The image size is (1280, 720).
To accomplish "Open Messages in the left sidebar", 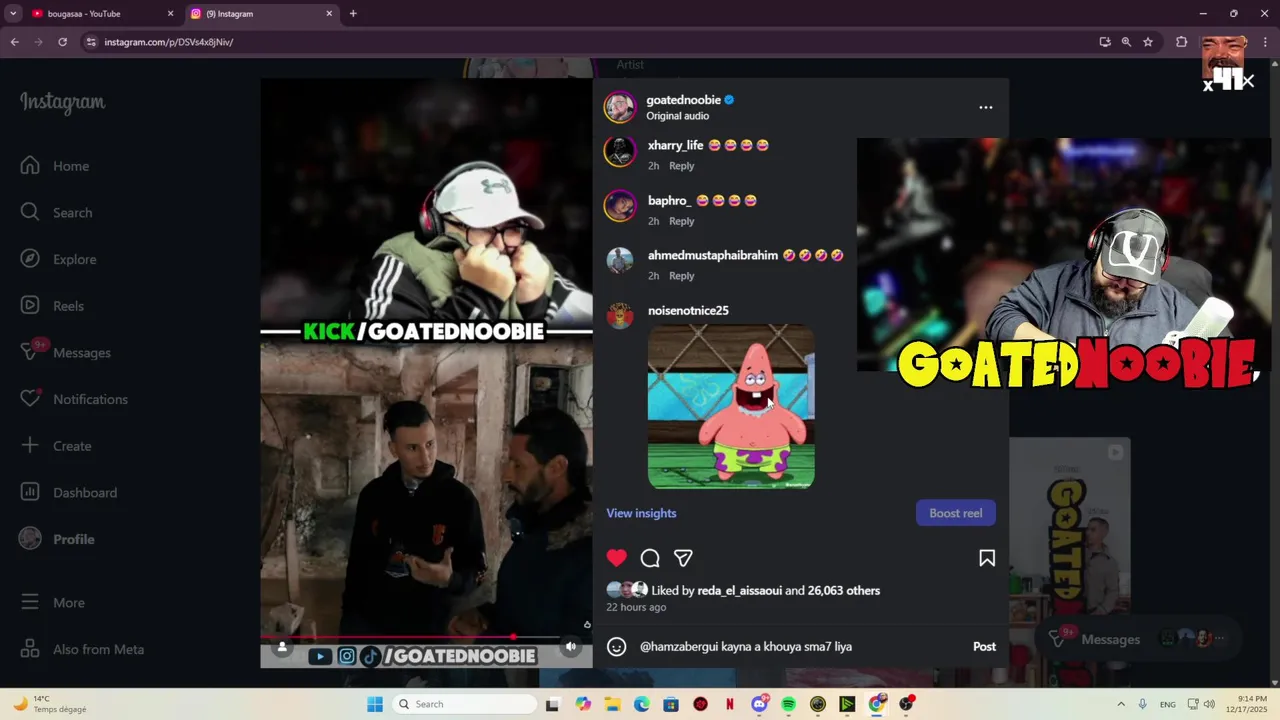I will (66, 352).
